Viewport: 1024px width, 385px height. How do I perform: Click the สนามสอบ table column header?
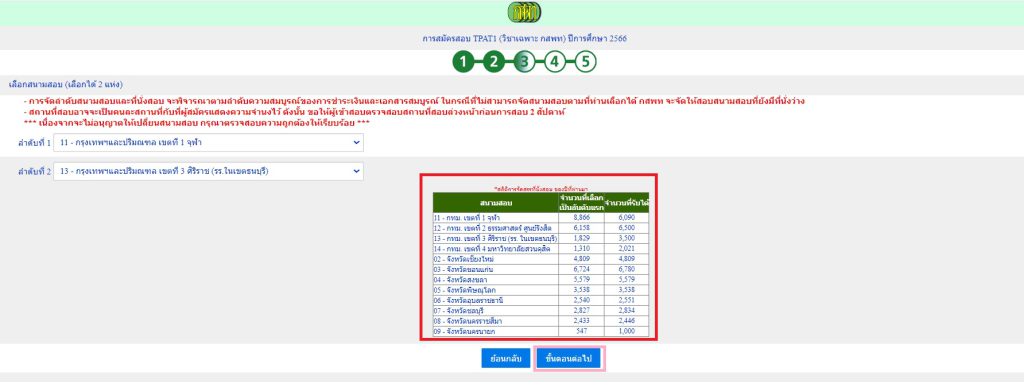coord(495,202)
